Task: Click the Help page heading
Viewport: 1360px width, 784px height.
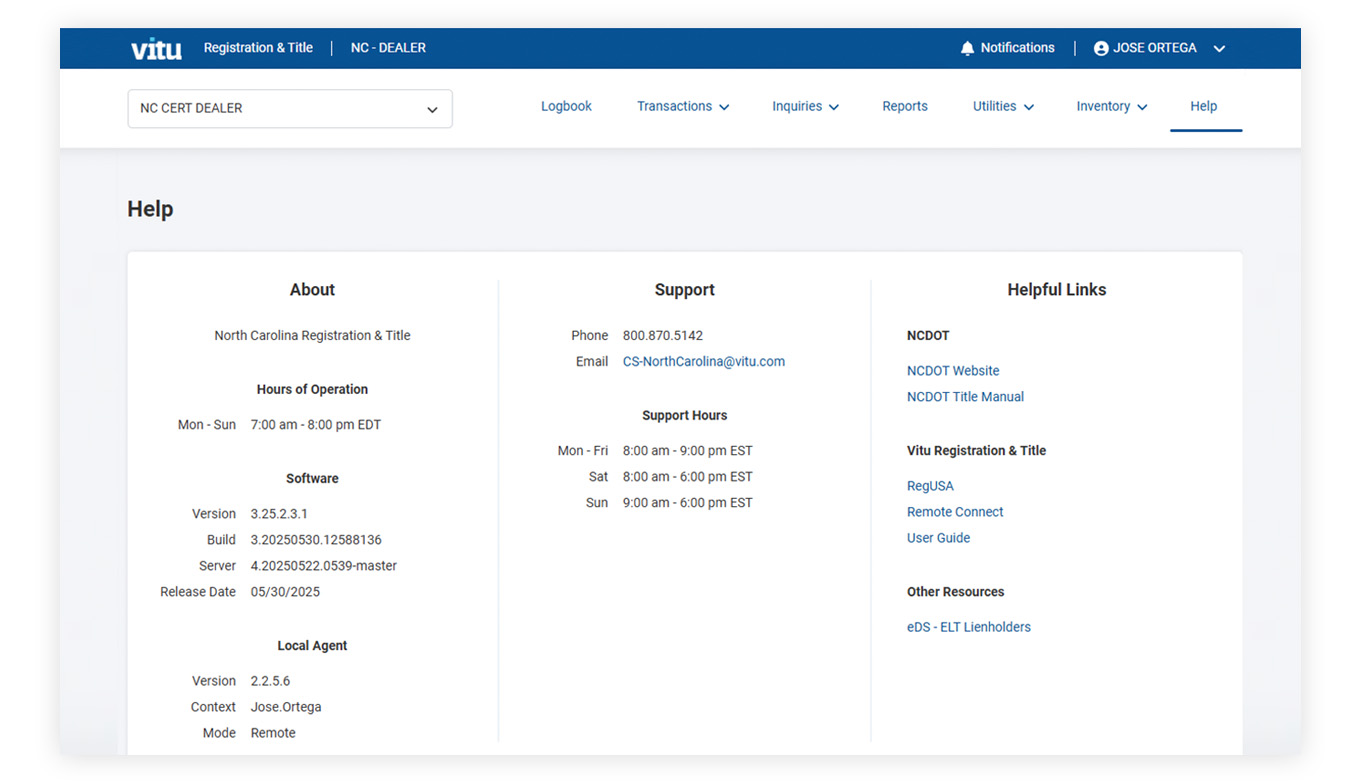Action: point(150,209)
